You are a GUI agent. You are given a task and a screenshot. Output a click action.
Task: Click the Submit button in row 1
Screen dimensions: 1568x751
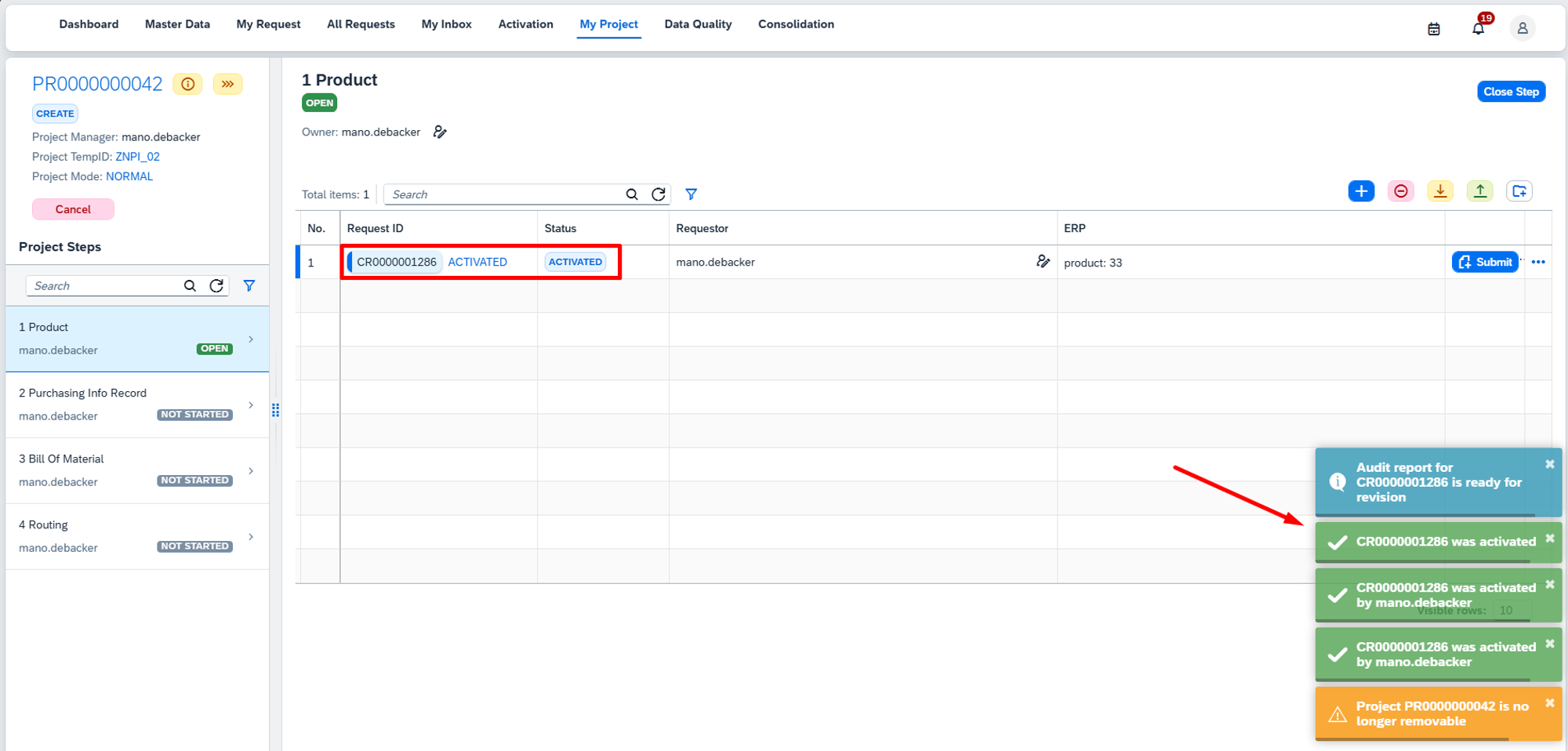pos(1485,262)
